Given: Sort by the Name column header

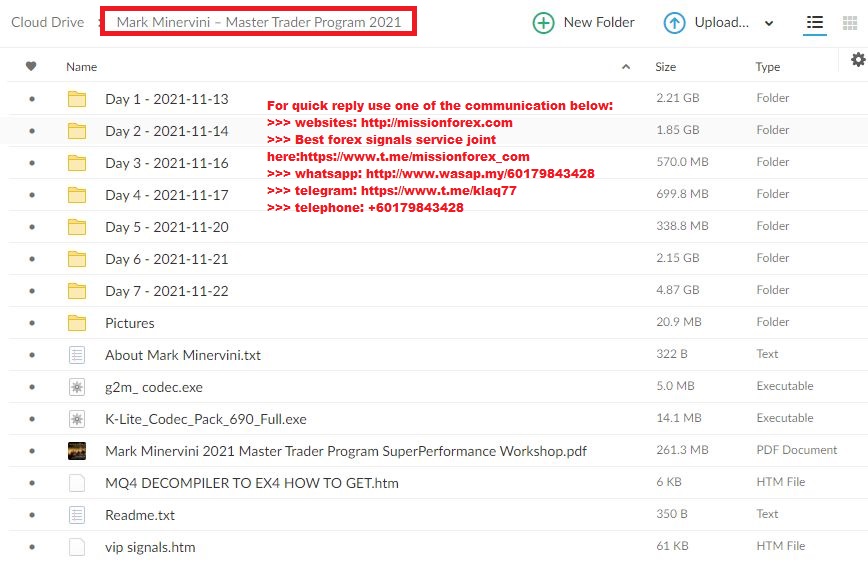Looking at the screenshot, I should 81,67.
